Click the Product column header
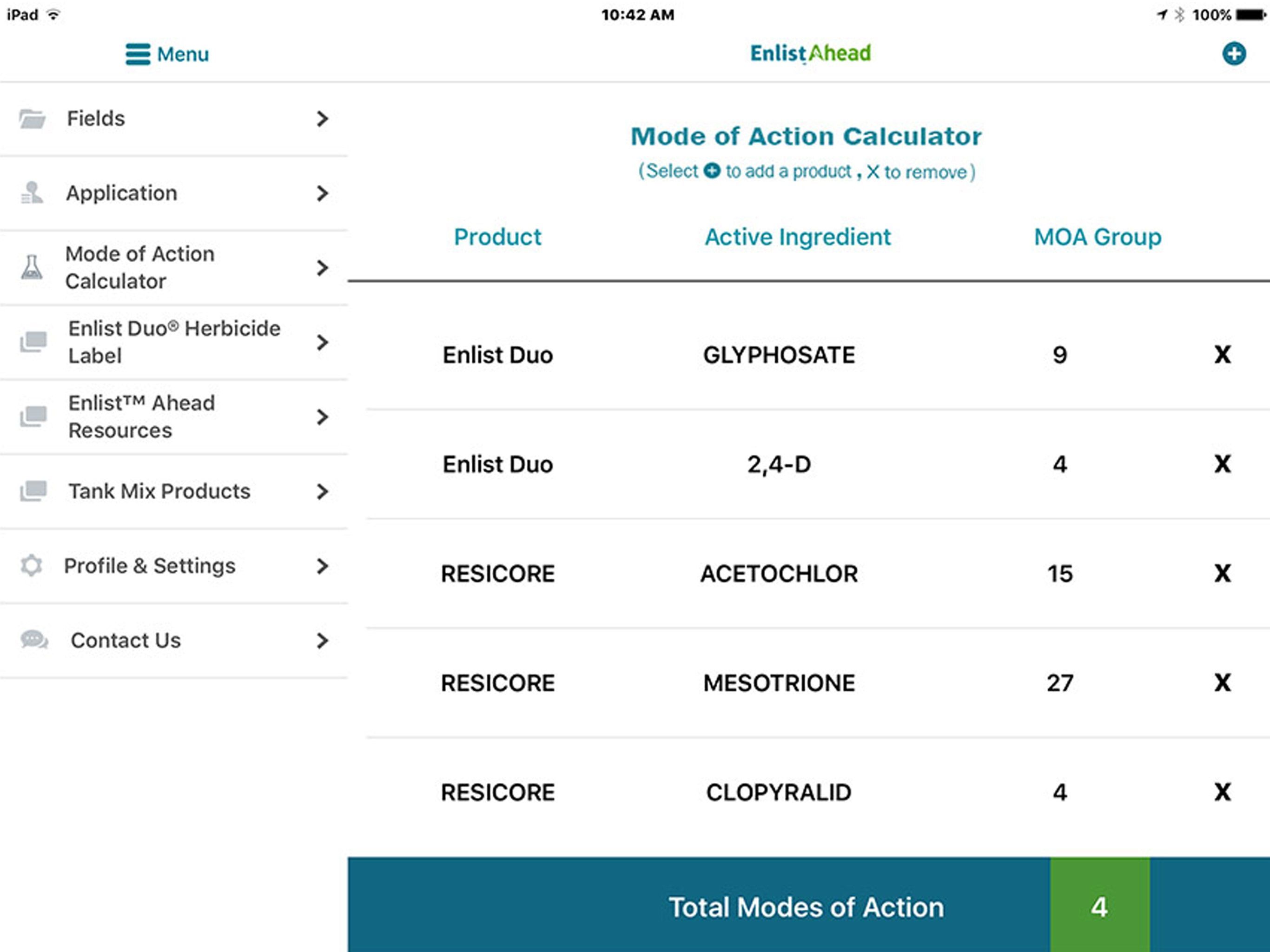Viewport: 1270px width, 952px height. [497, 237]
